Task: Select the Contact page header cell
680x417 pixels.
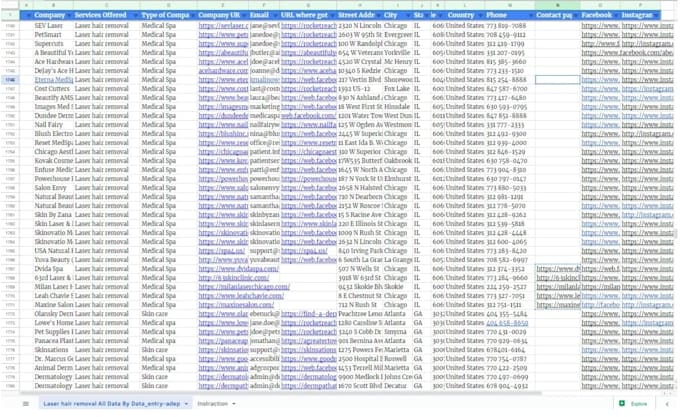Action: 558,15
